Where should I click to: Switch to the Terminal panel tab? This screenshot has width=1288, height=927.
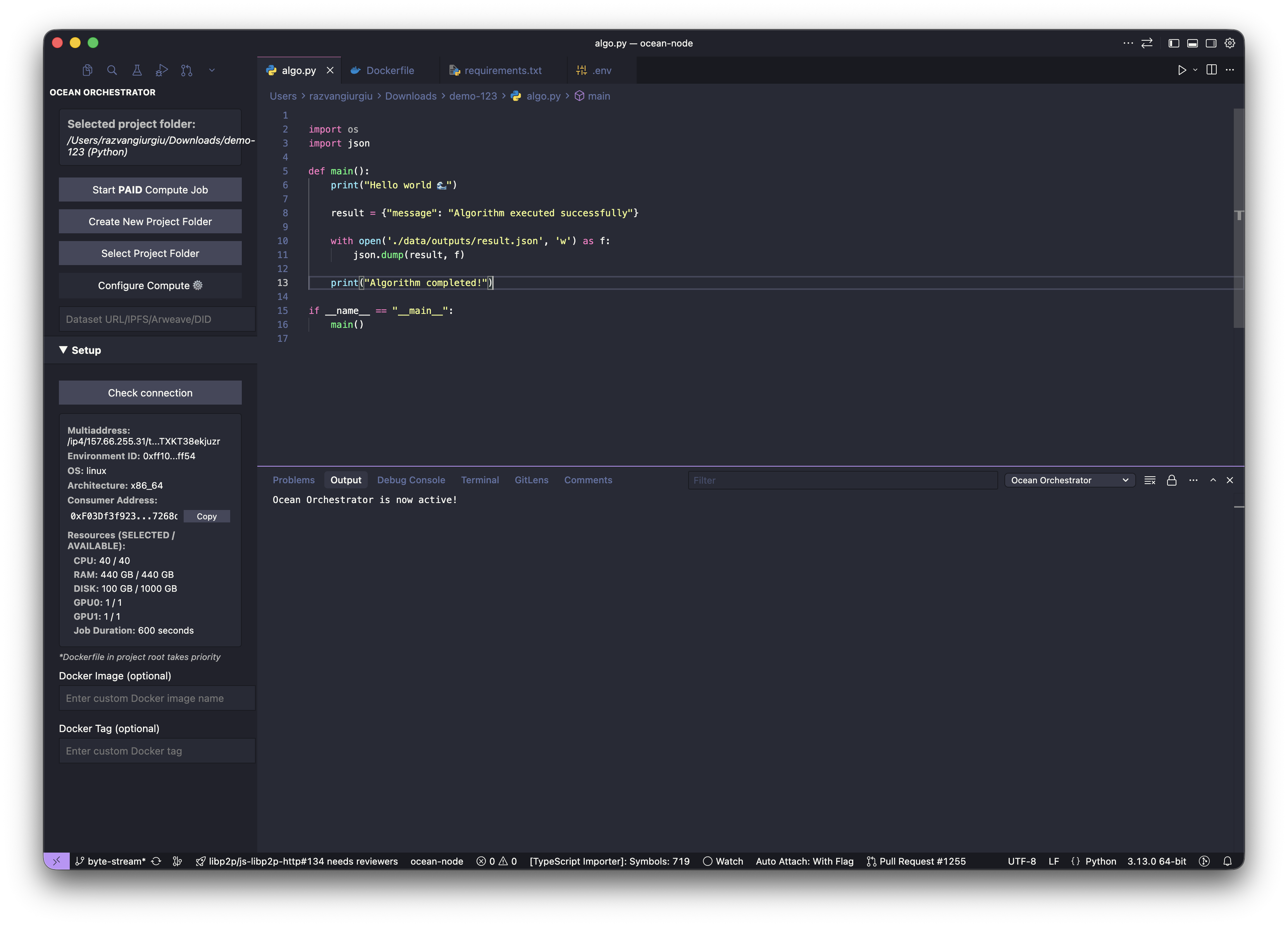coord(479,480)
